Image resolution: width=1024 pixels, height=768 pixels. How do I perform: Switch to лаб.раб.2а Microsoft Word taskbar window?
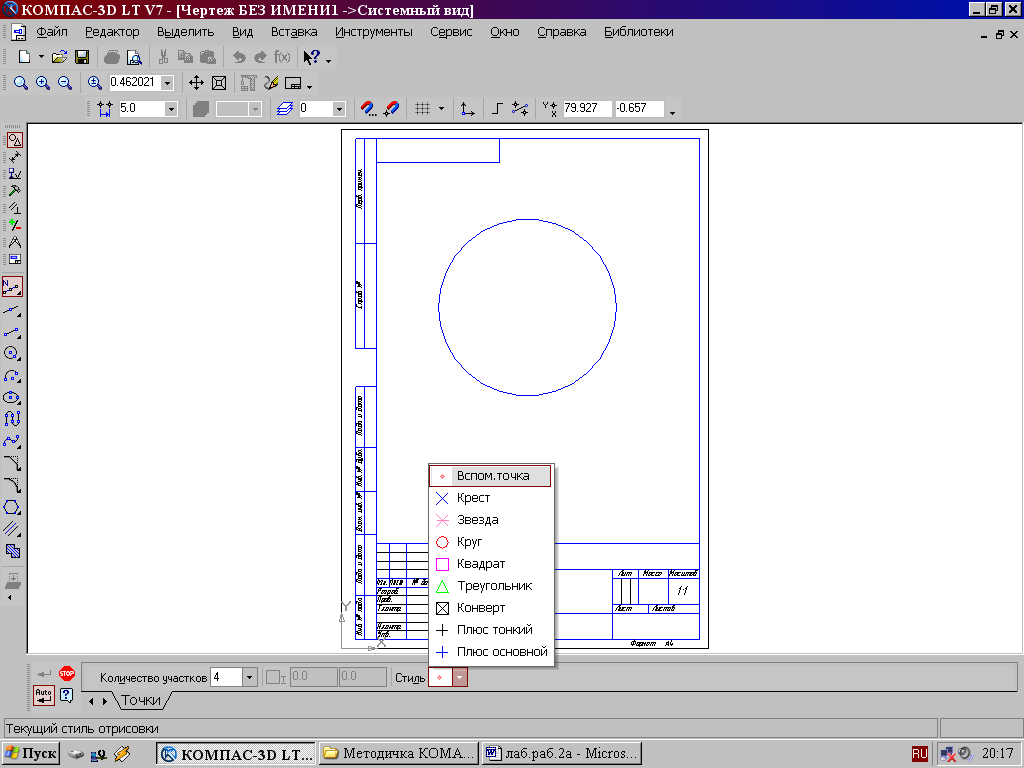[x=562, y=754]
